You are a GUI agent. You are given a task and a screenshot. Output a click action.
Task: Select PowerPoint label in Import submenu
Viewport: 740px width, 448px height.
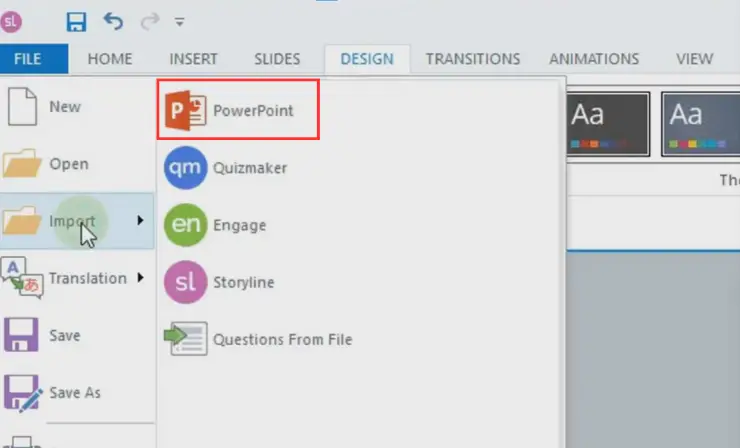253,110
